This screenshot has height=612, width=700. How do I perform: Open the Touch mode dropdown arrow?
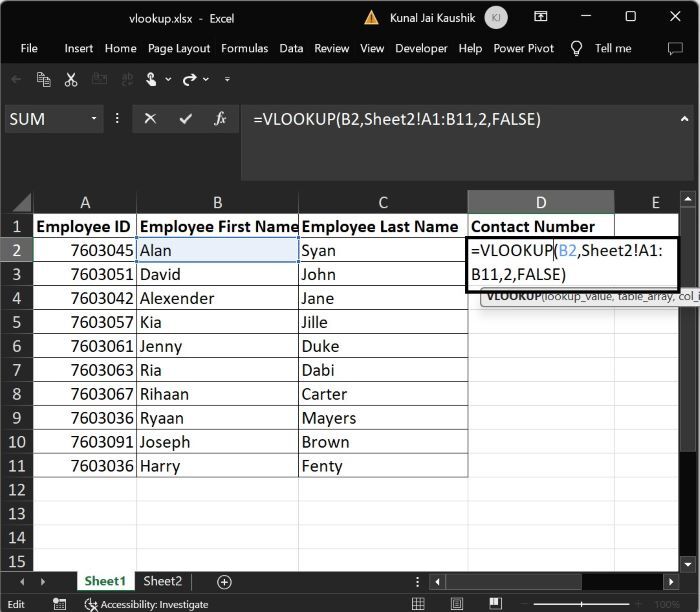pos(168,79)
